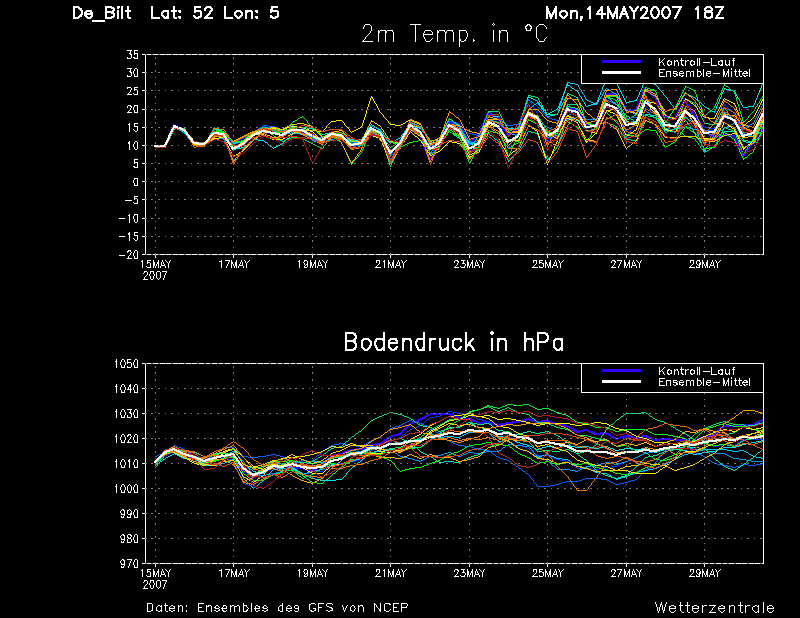Click the 1050 value on pressure axis
Screen dimensions: 800x618
126,364
